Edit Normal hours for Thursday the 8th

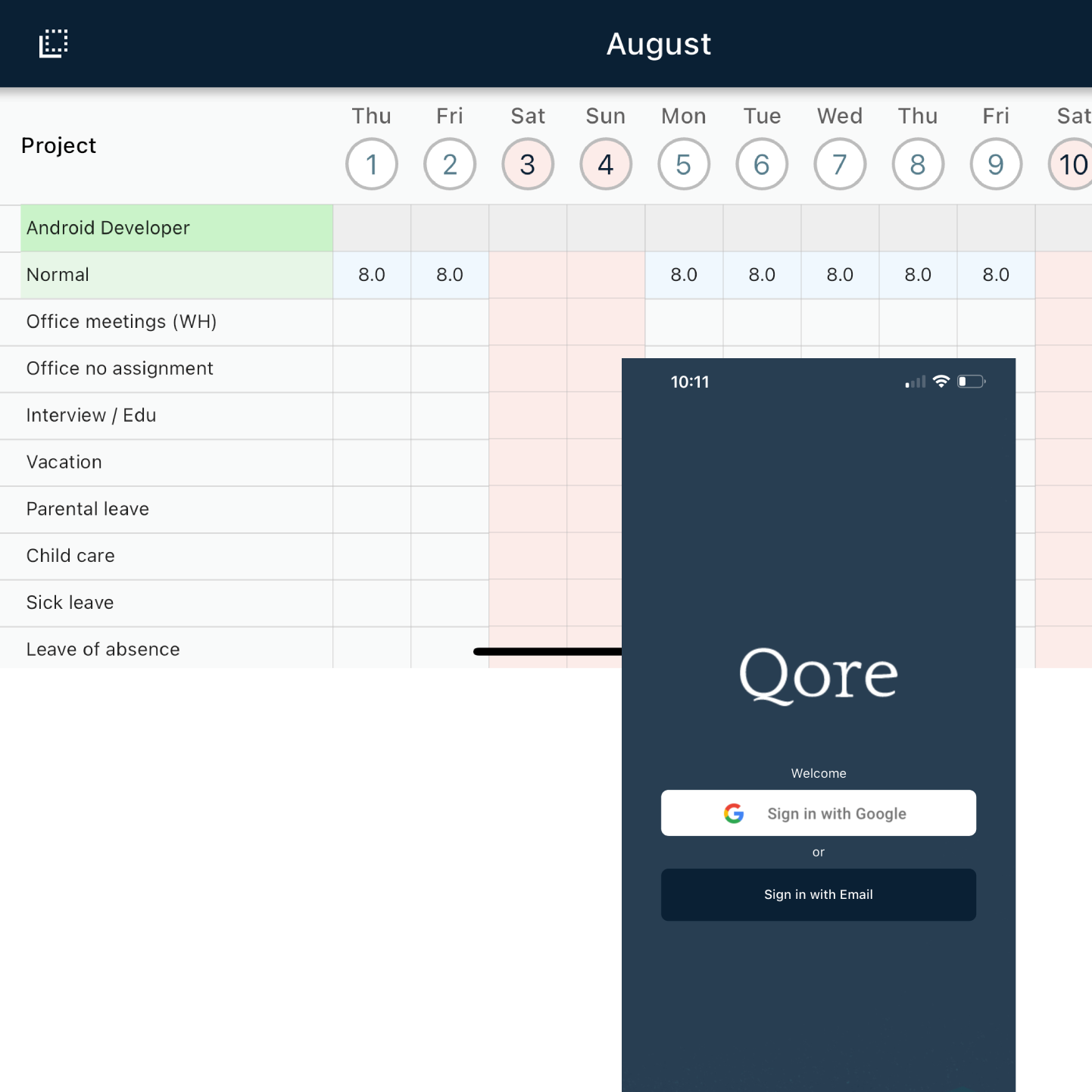pyautogui.click(x=918, y=275)
